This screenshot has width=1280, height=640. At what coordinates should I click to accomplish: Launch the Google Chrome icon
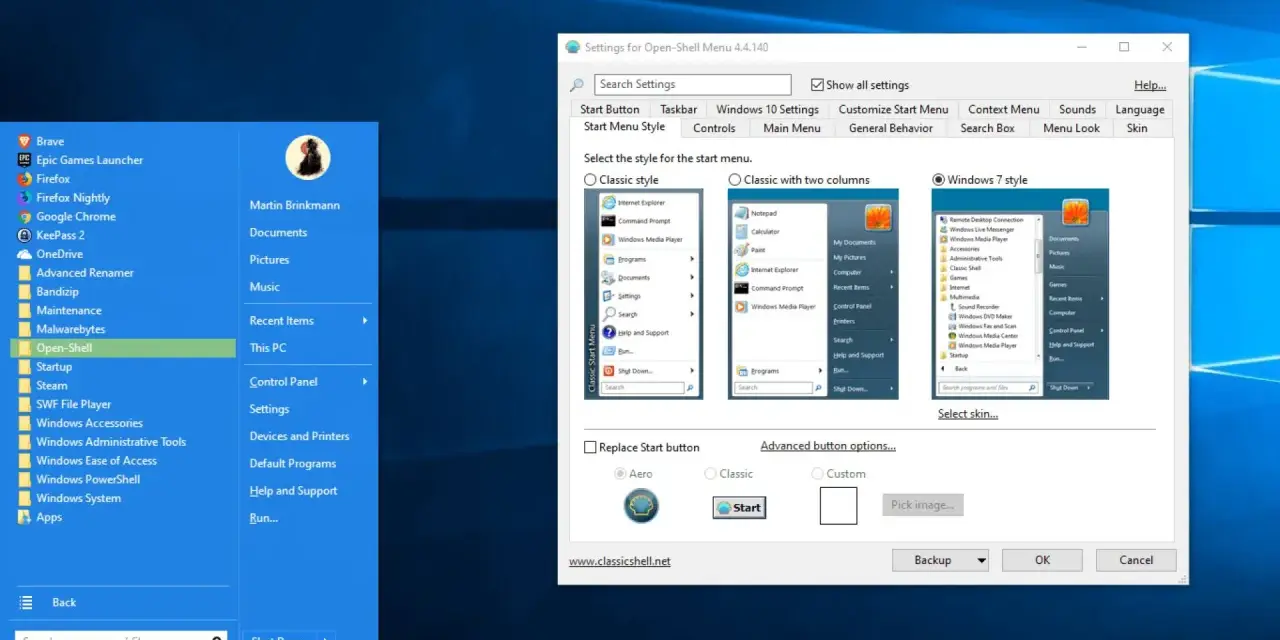(25, 216)
